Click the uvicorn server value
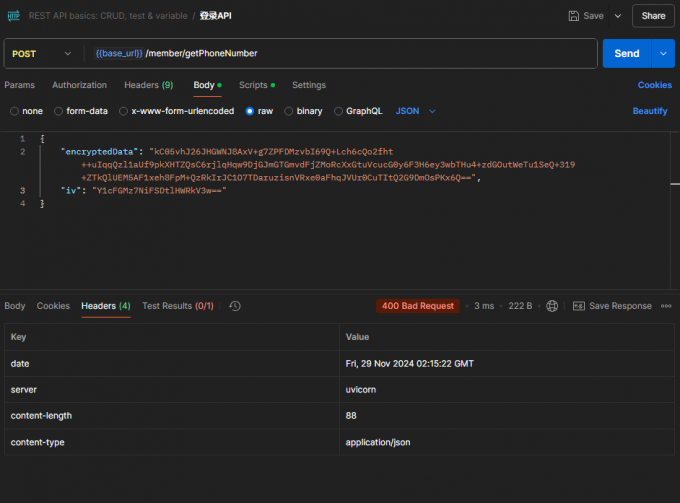Viewport: 680px width, 503px height. click(x=361, y=390)
